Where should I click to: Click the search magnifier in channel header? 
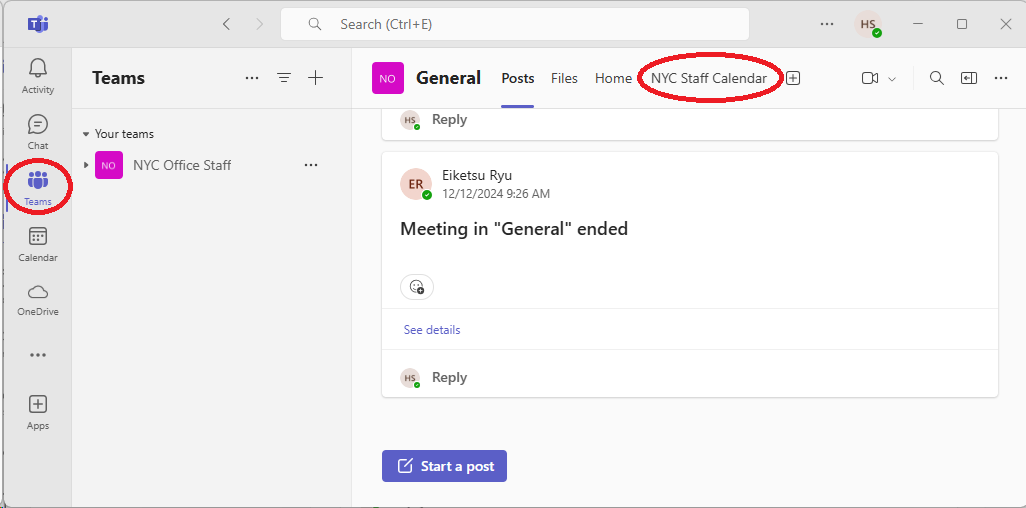click(x=936, y=78)
